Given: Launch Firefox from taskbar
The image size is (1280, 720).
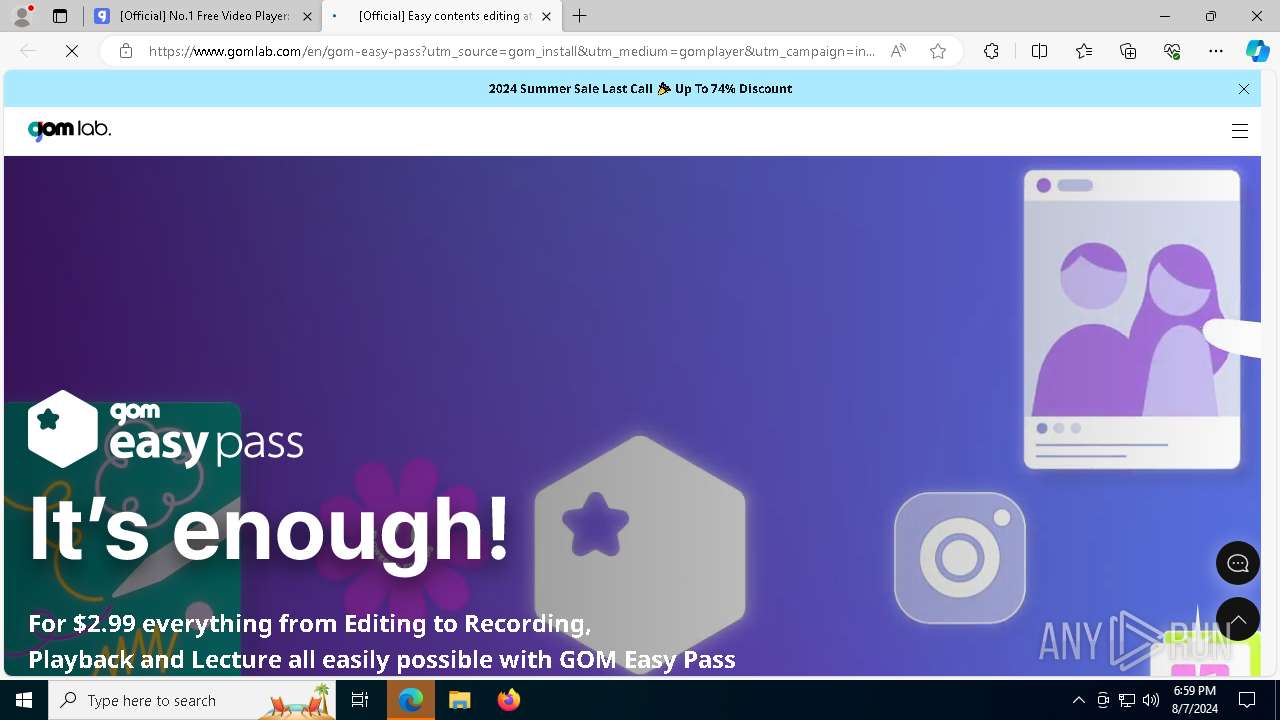Looking at the screenshot, I should click(x=509, y=700).
